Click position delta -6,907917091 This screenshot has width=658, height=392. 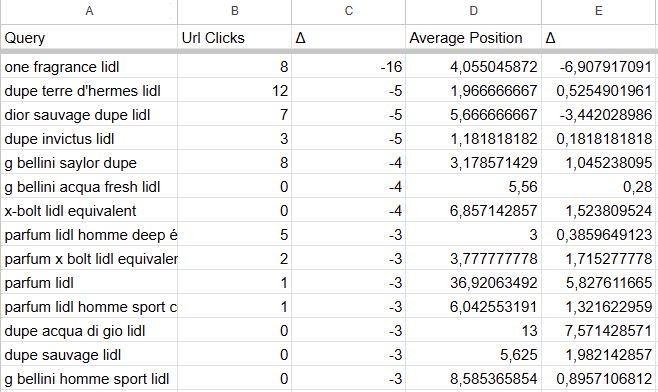tap(599, 67)
